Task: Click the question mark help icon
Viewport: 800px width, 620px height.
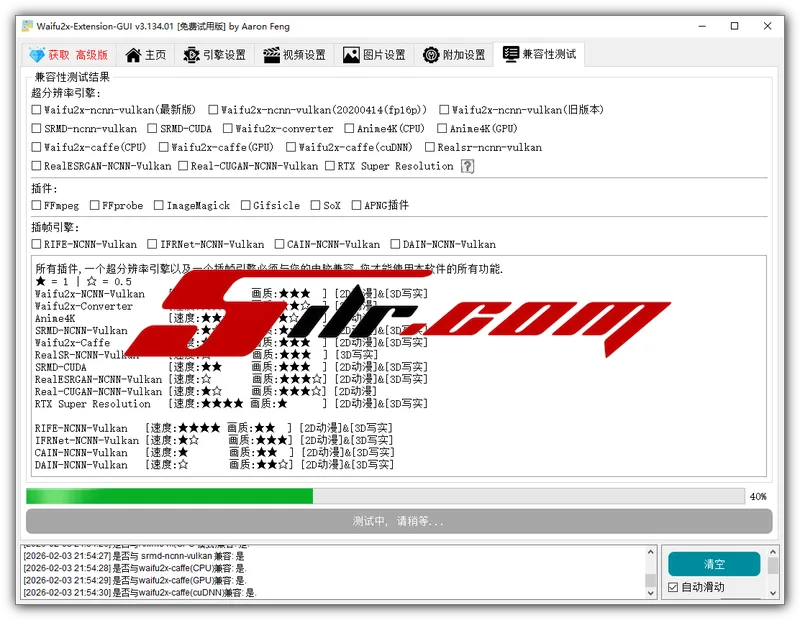Action: (467, 166)
